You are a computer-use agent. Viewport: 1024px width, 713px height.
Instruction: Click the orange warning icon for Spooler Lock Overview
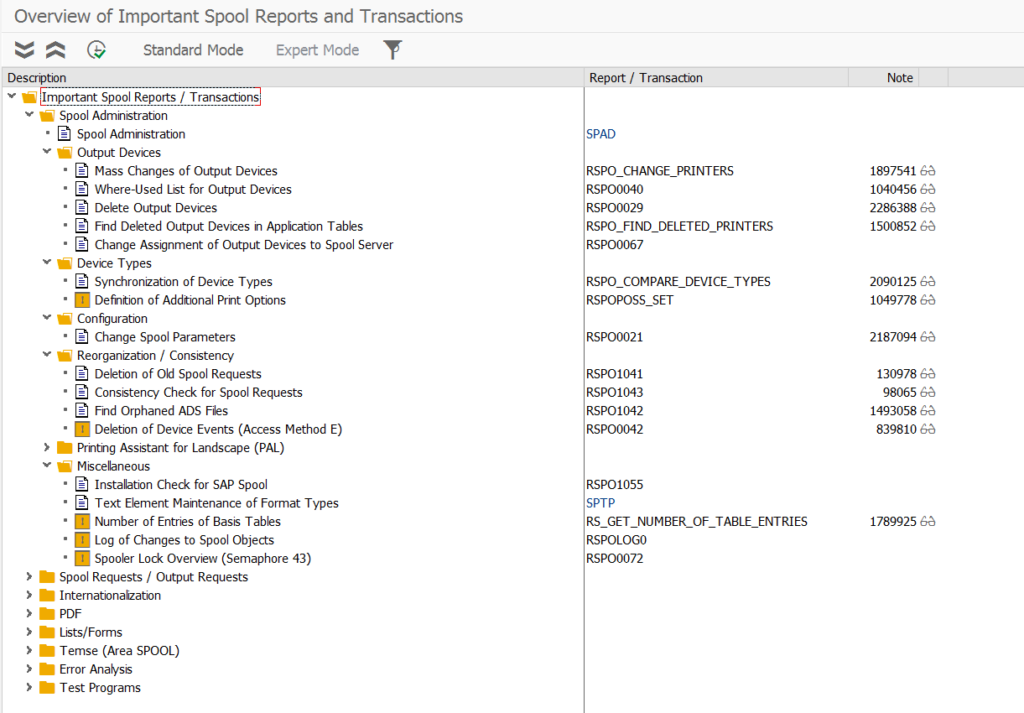point(82,558)
